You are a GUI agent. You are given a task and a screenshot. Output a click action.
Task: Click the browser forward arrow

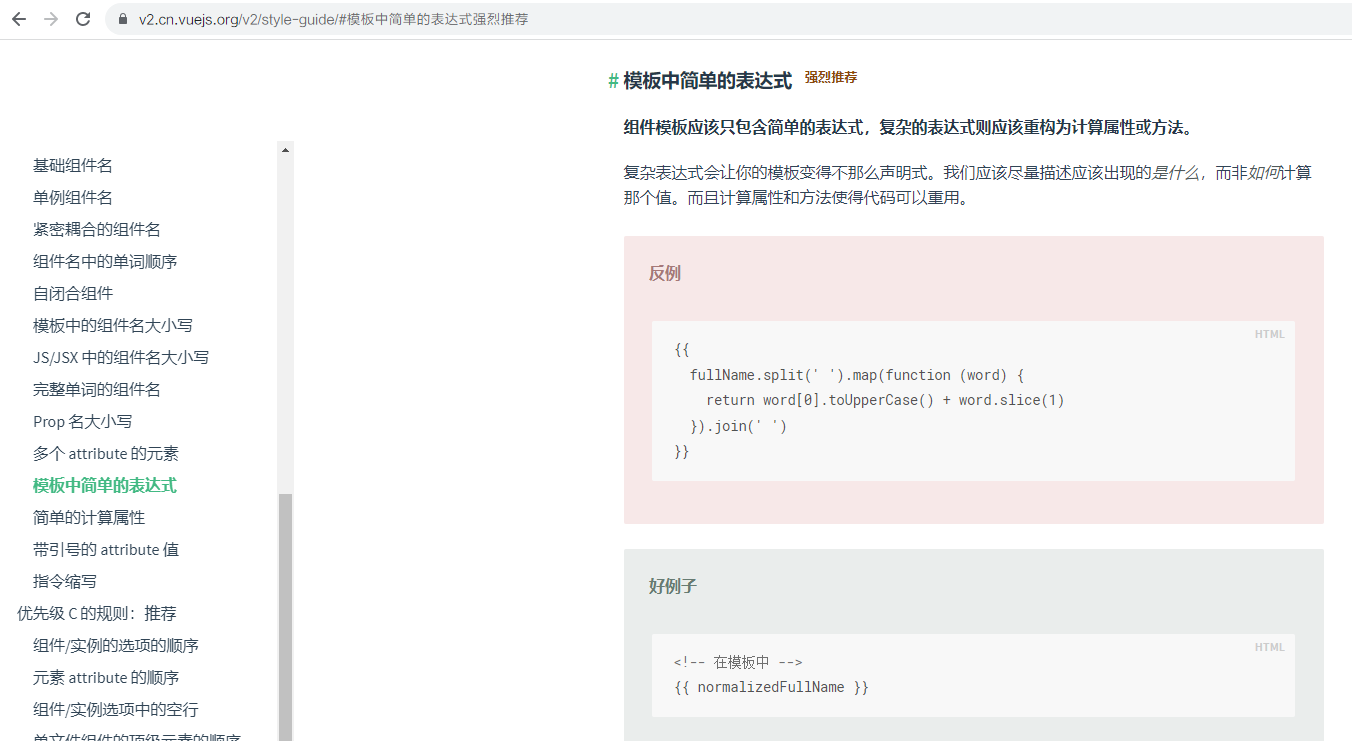pyautogui.click(x=51, y=19)
